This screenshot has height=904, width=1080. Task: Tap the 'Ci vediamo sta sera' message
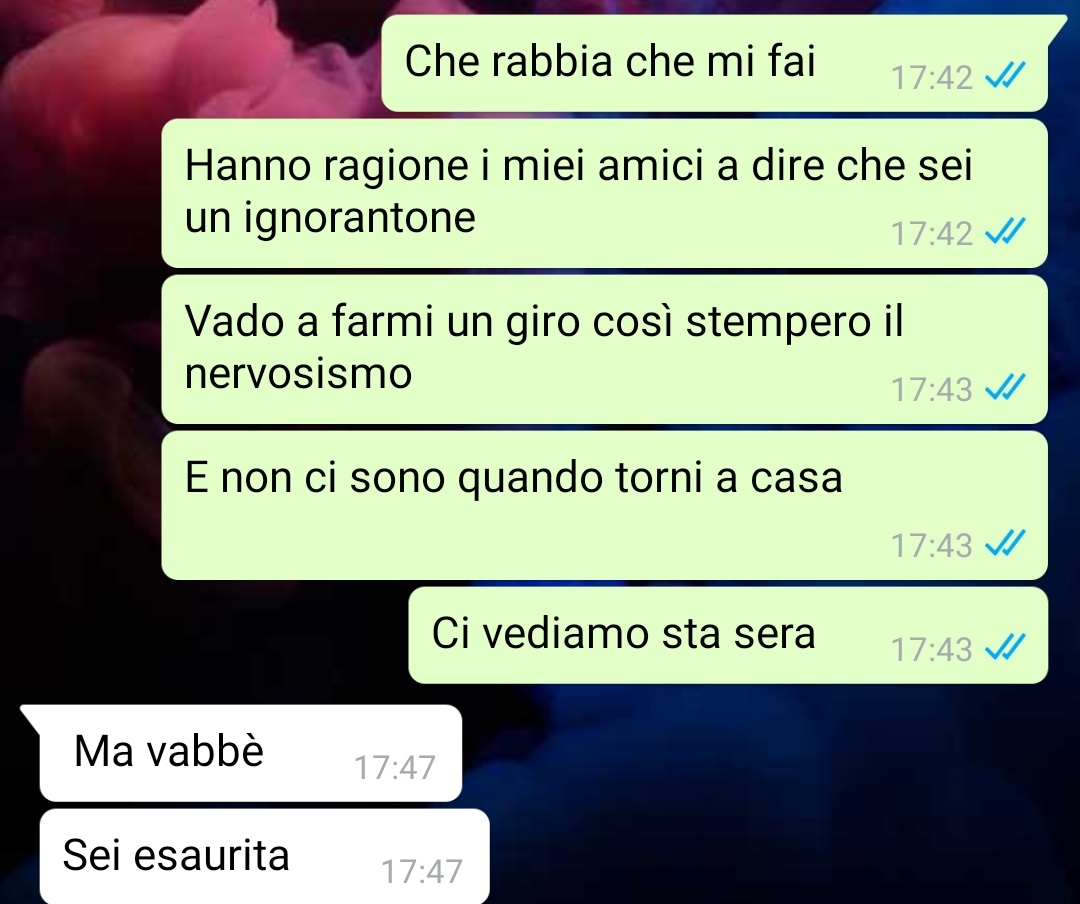pos(728,635)
